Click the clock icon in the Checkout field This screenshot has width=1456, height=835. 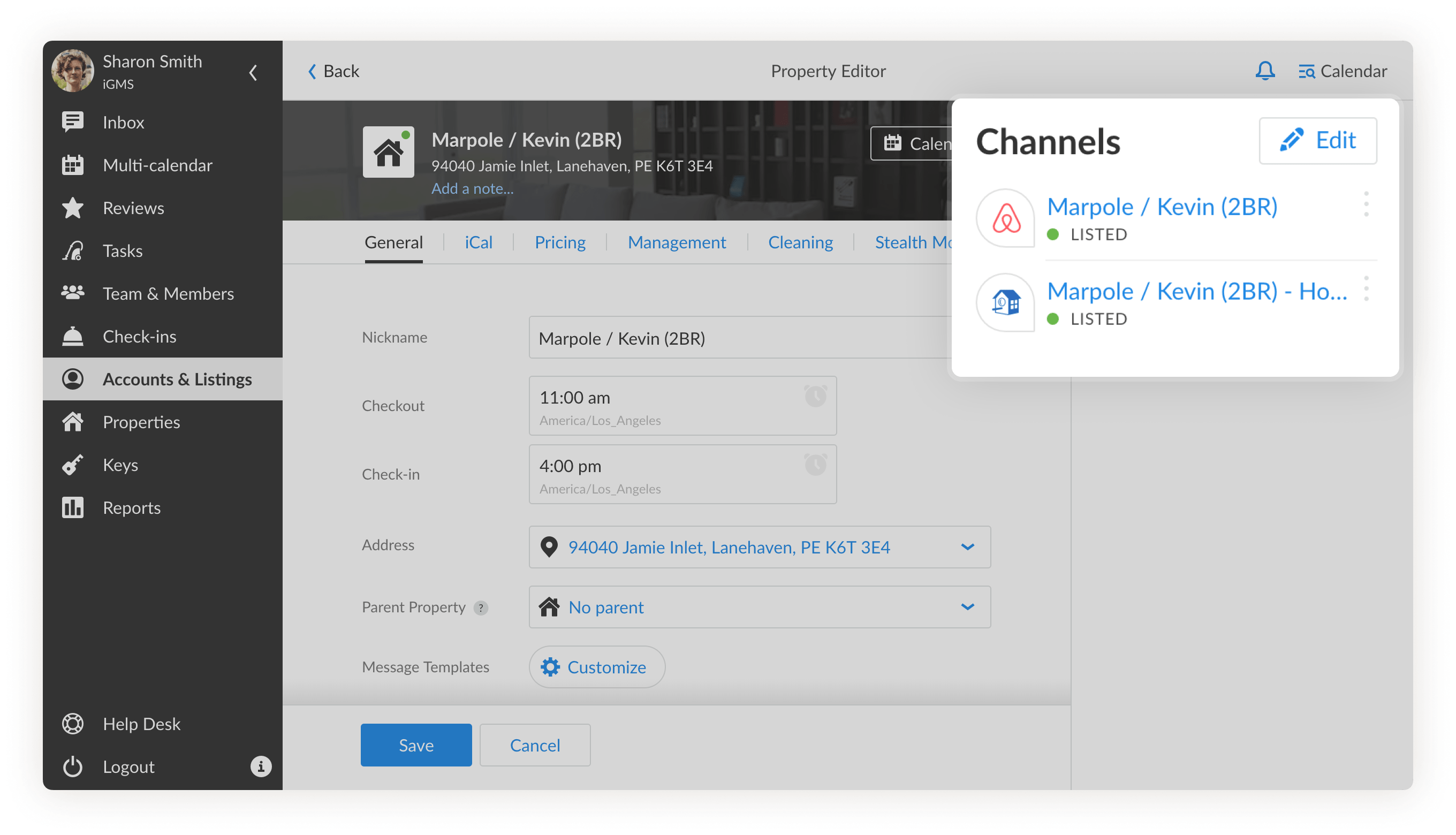[815, 396]
